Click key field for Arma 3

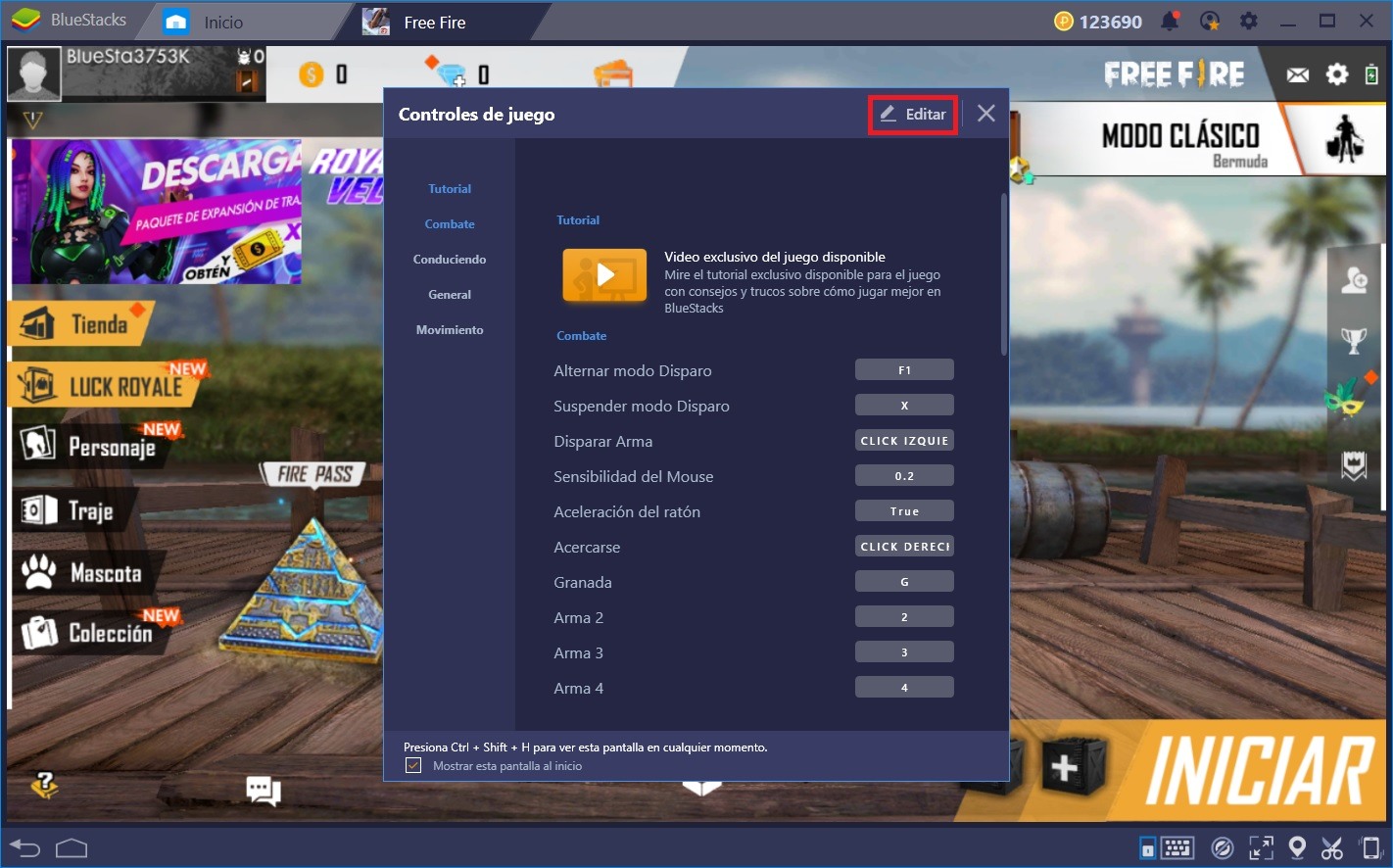click(904, 651)
